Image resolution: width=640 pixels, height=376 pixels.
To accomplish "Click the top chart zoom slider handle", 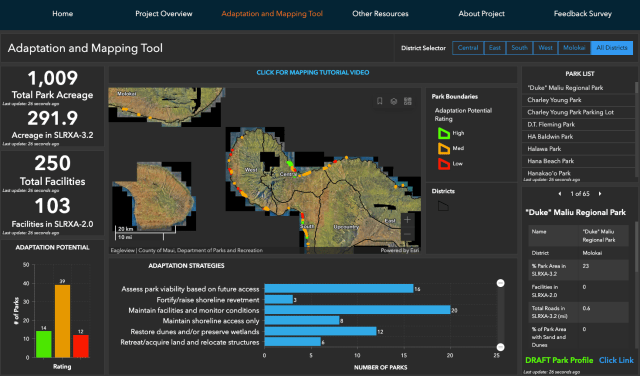I will coord(500,283).
